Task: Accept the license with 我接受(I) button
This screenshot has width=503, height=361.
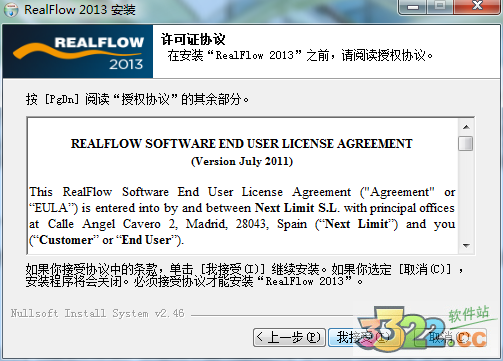Action: [x=365, y=337]
